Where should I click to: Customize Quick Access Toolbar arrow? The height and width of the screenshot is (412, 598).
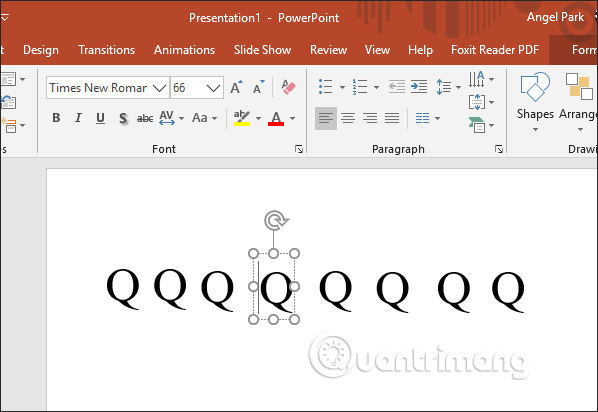coord(5,17)
